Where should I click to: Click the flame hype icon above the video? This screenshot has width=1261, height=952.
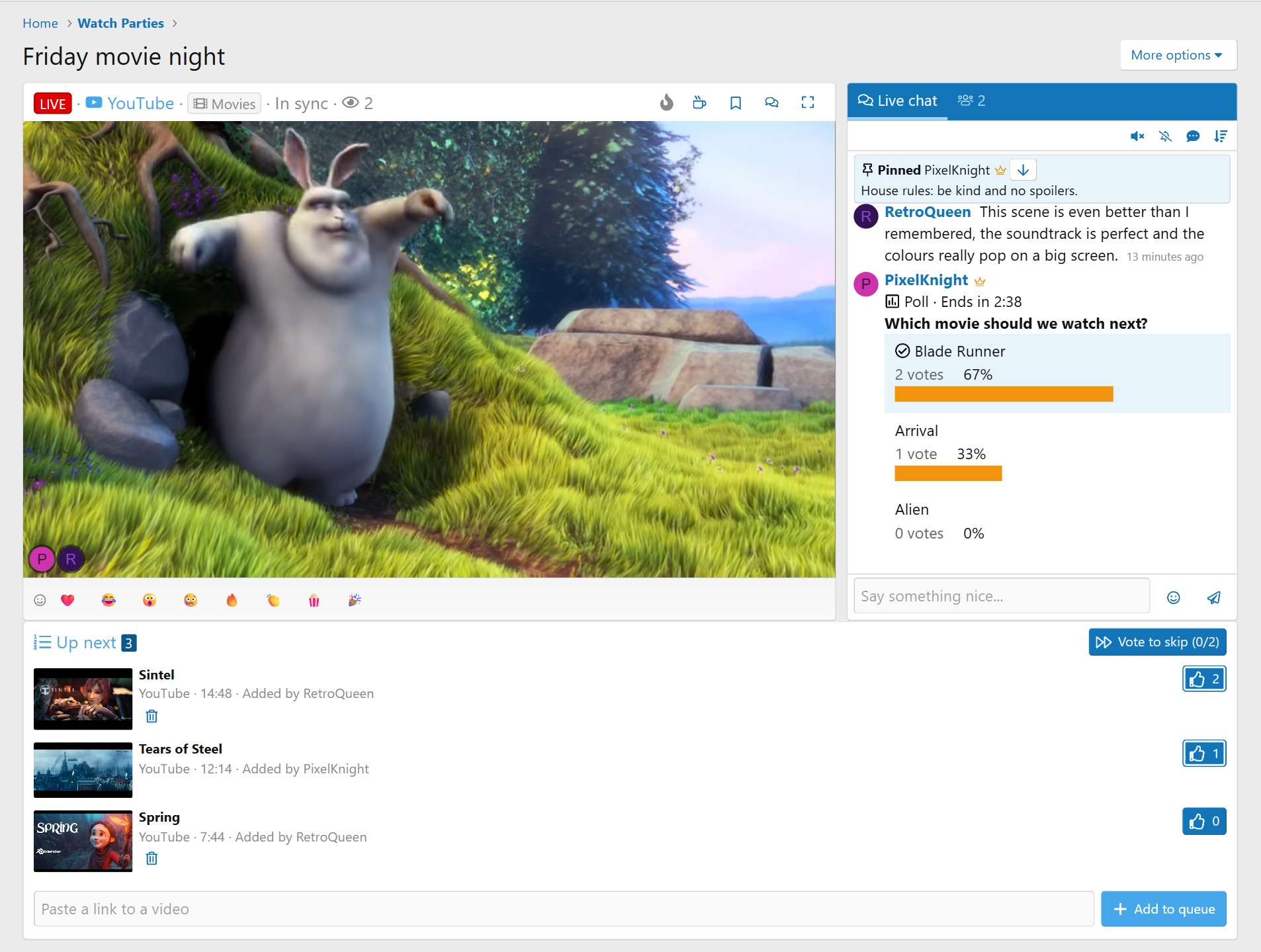coord(666,103)
